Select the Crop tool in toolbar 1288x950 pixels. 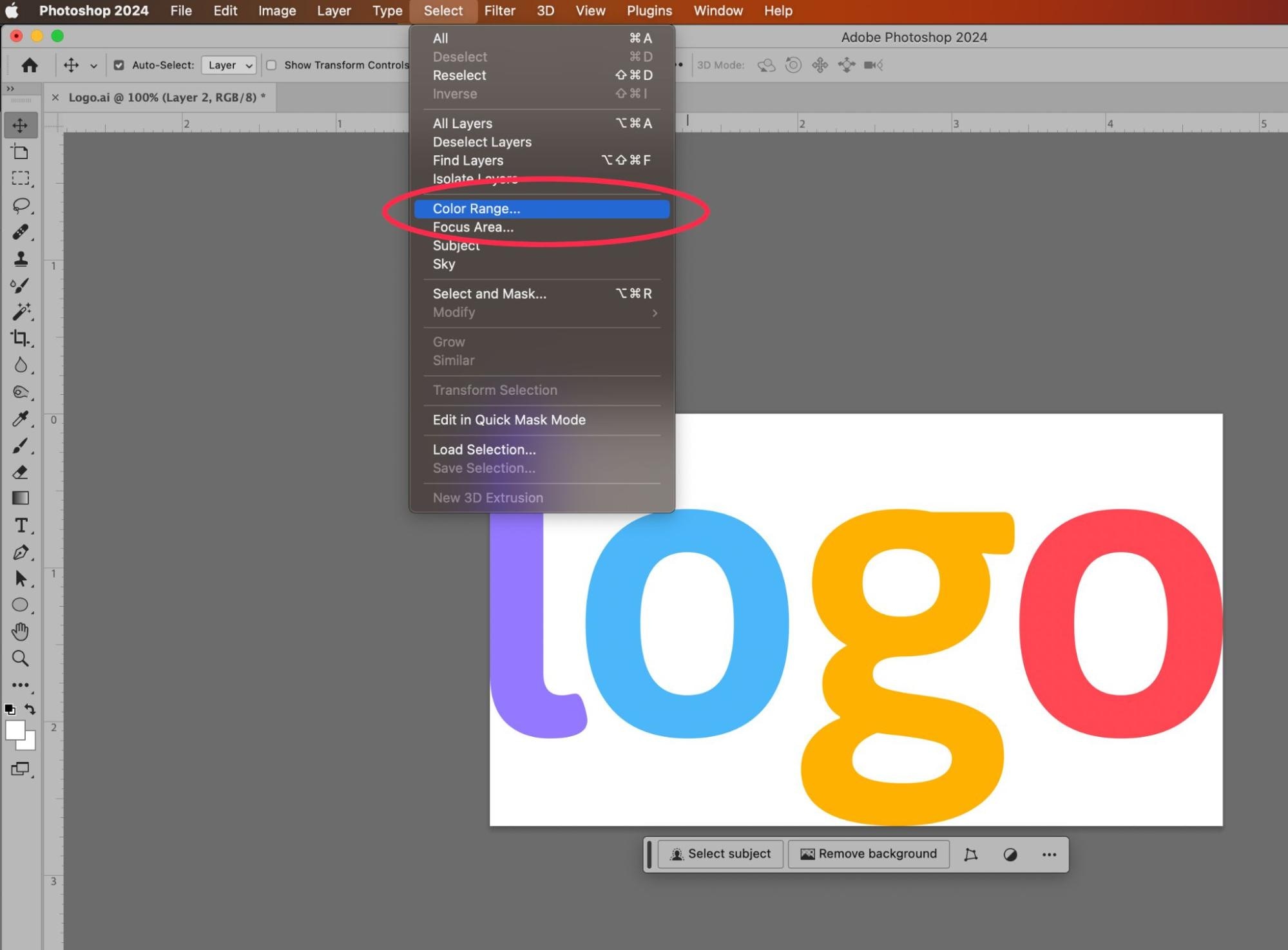pos(20,338)
